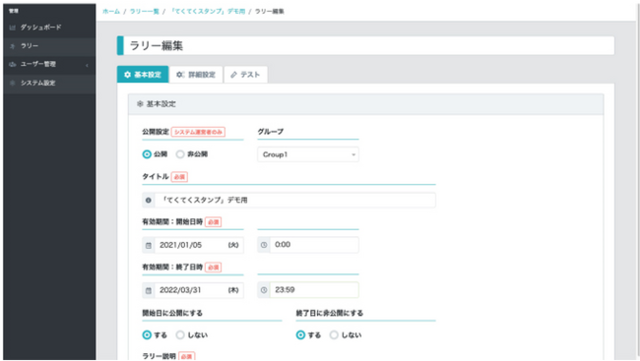640x361 pixels.
Task: Click the dashboard chart icon in sidebar
Action: coord(12,28)
